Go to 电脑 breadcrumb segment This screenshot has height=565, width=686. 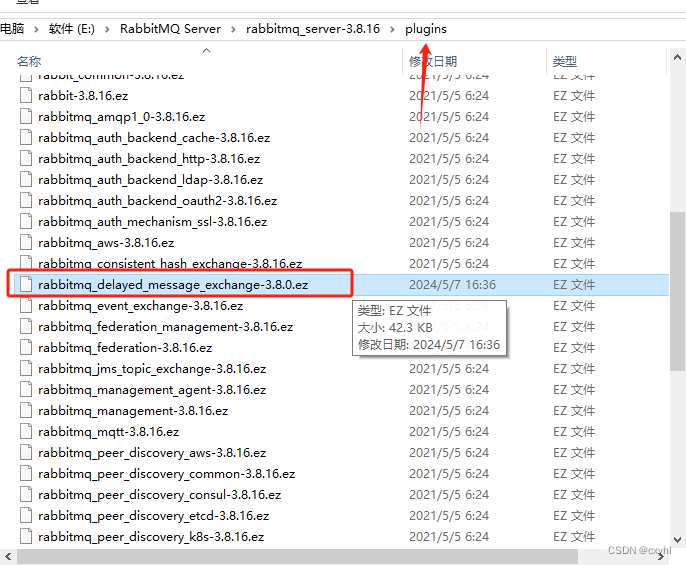tap(12, 29)
